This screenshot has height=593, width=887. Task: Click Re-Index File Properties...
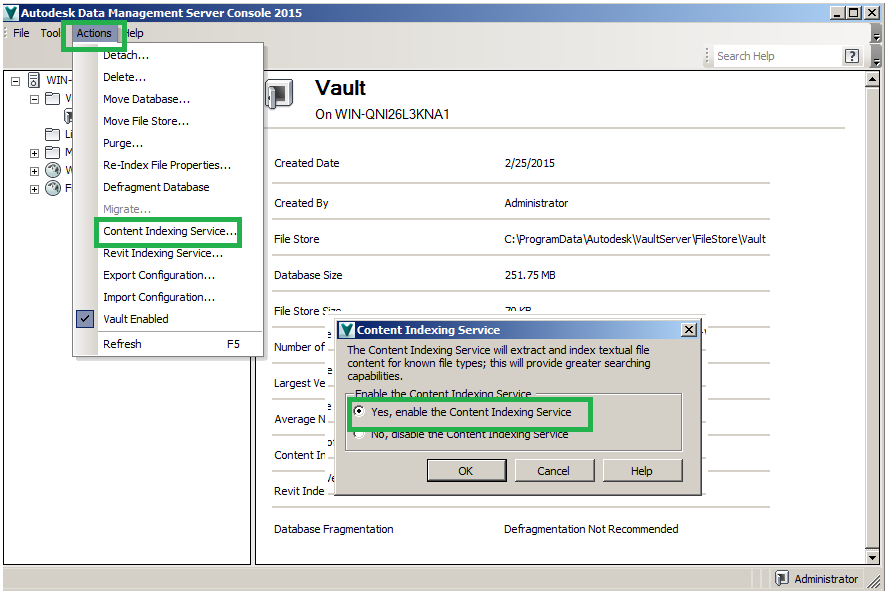[x=167, y=165]
